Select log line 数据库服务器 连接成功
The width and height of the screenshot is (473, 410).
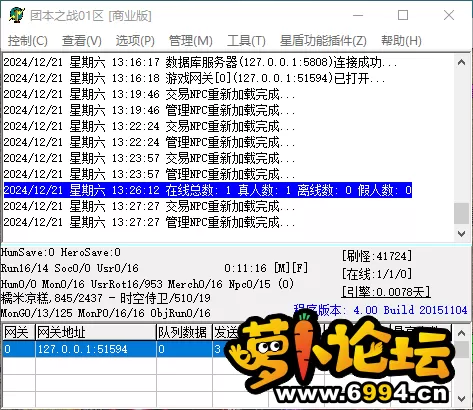point(200,62)
